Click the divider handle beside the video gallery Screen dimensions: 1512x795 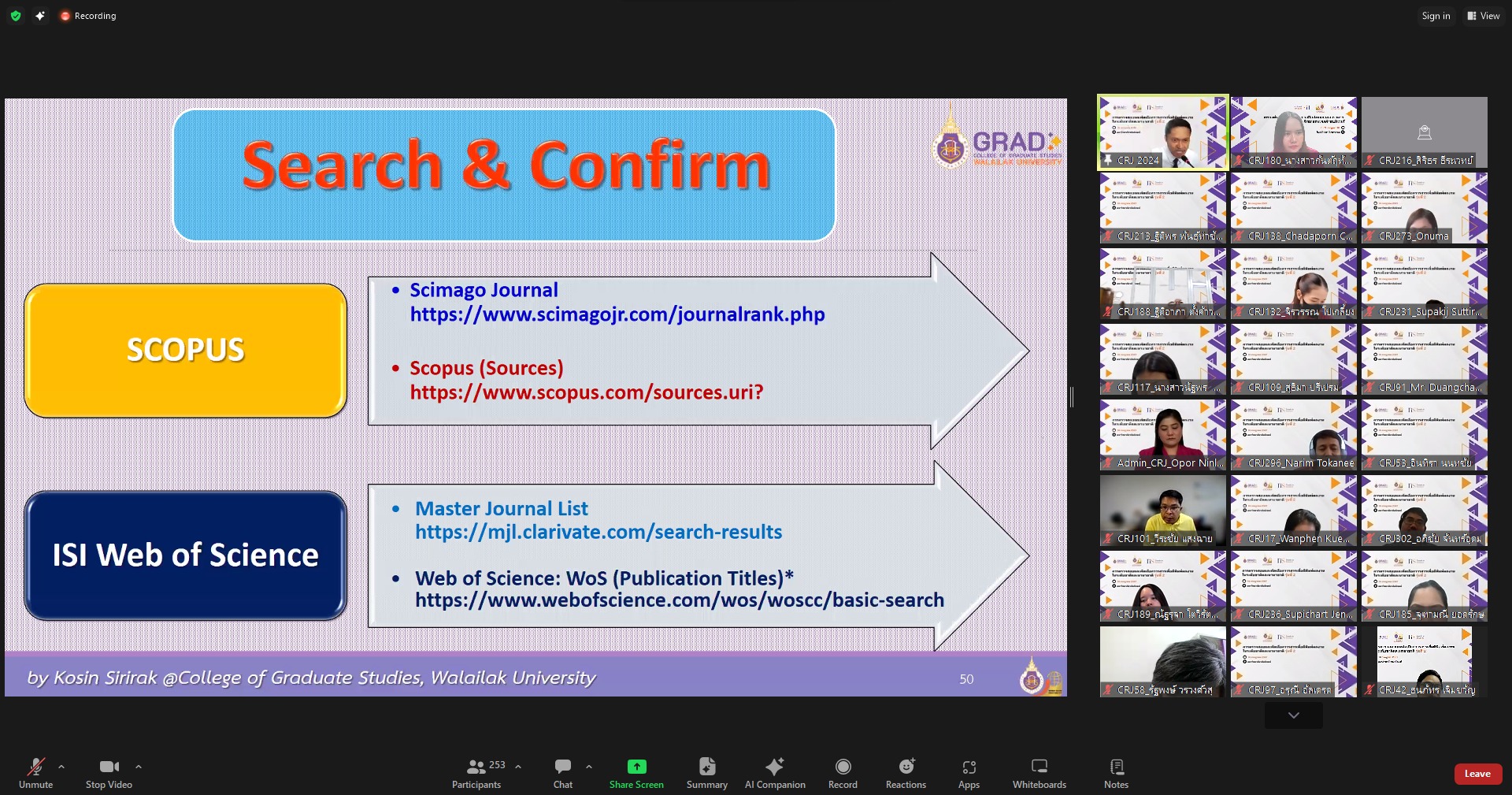pos(1072,397)
